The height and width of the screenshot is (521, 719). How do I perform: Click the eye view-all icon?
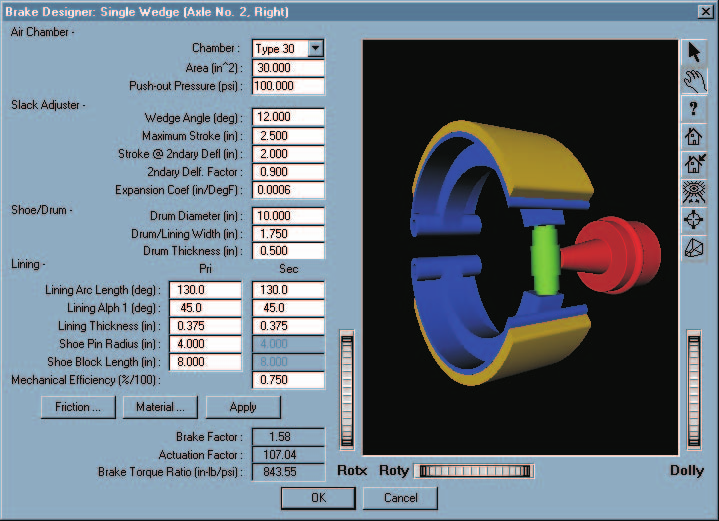coord(694,192)
